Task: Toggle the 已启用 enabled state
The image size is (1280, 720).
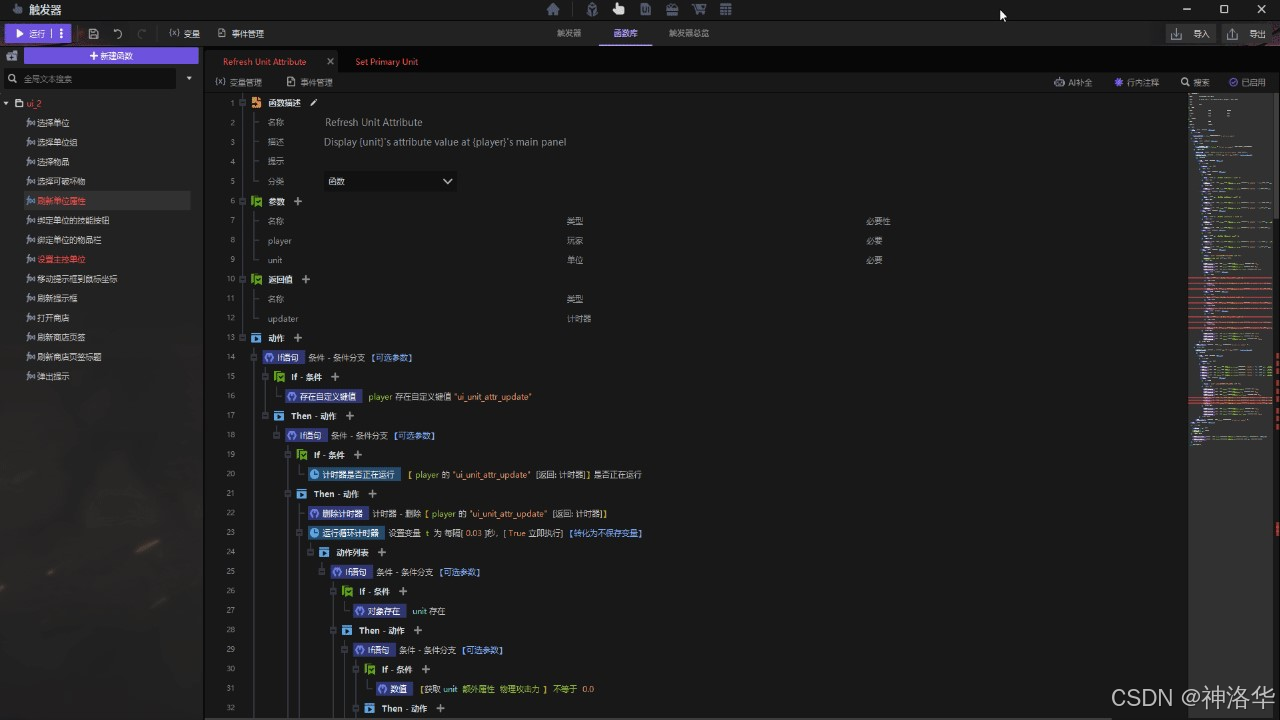Action: pyautogui.click(x=1247, y=82)
